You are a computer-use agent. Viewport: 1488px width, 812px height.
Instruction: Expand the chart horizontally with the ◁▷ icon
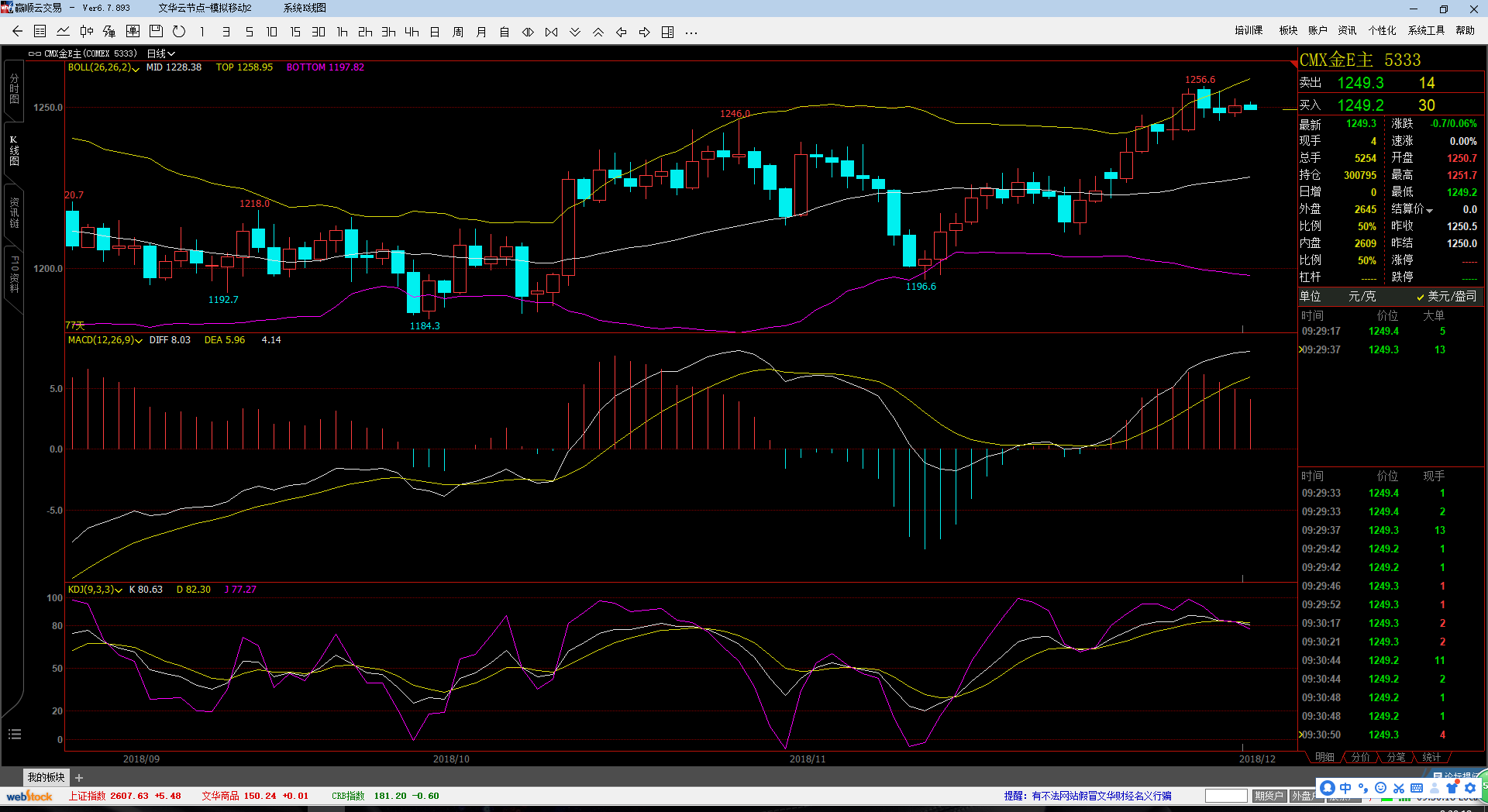[x=528, y=32]
